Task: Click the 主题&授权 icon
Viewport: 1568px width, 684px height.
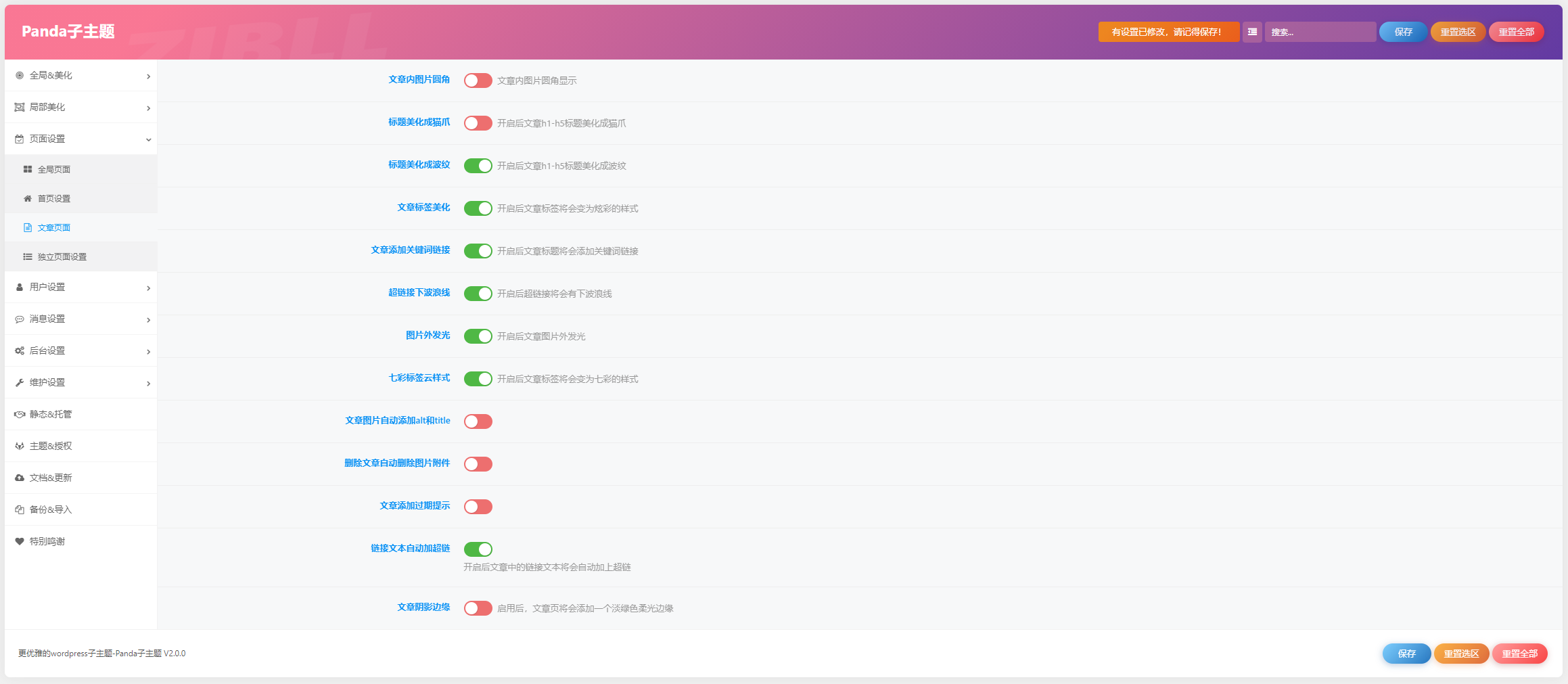Action: (20, 447)
